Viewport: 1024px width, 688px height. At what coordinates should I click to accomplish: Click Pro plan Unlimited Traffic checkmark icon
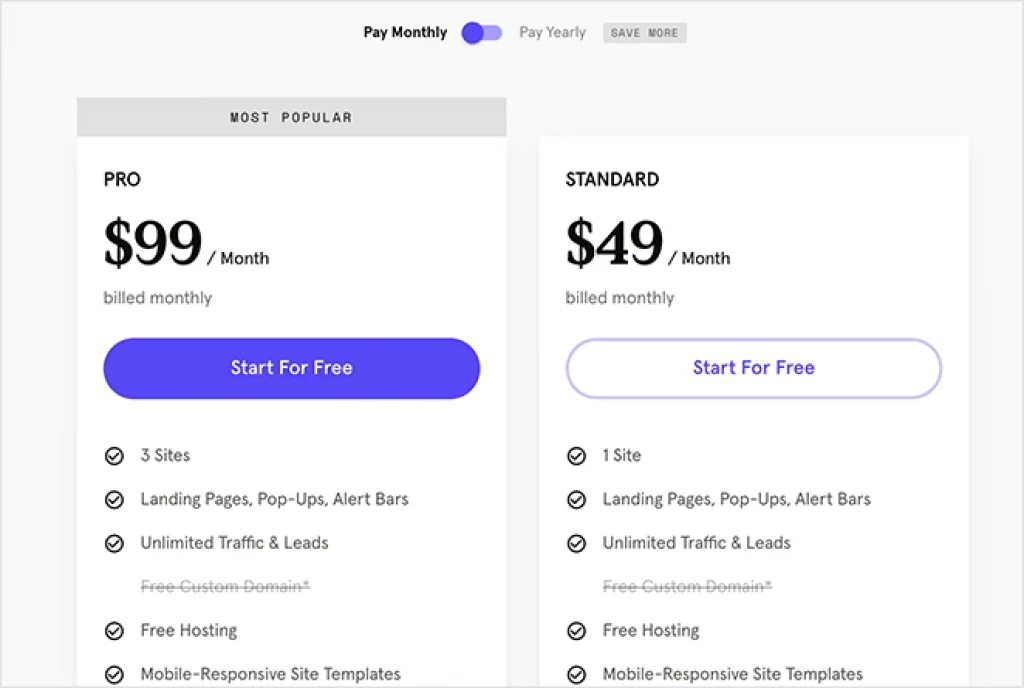tap(114, 543)
